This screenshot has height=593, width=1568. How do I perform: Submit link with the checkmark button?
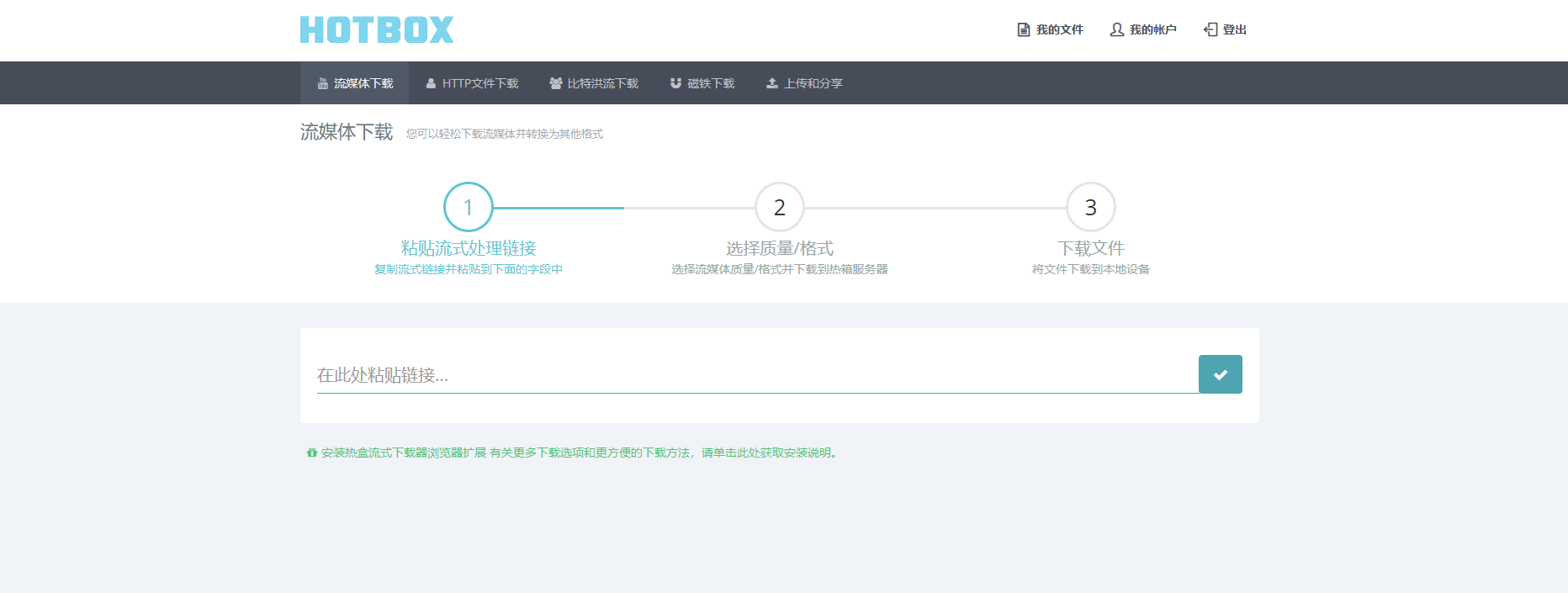1221,374
